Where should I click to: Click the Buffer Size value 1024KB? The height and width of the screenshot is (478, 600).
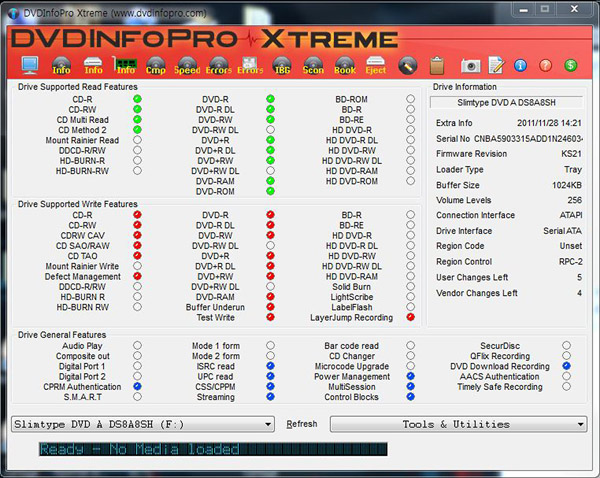(x=567, y=185)
